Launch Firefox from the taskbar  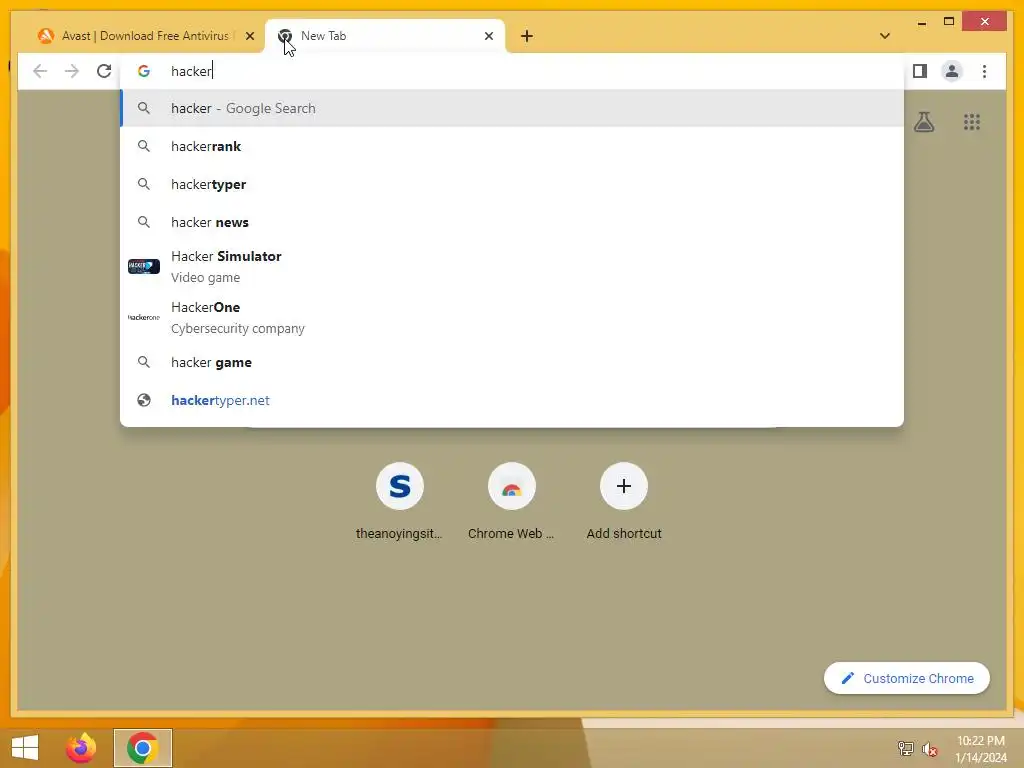click(81, 748)
